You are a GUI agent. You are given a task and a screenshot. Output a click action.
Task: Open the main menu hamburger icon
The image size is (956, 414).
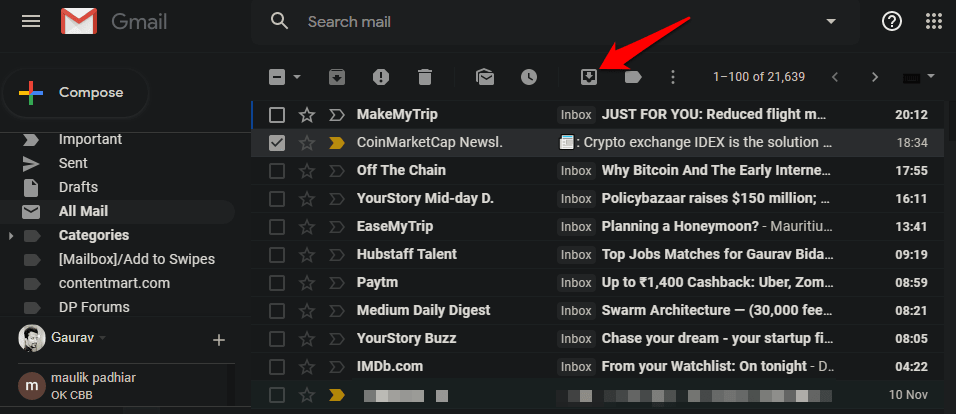31,22
